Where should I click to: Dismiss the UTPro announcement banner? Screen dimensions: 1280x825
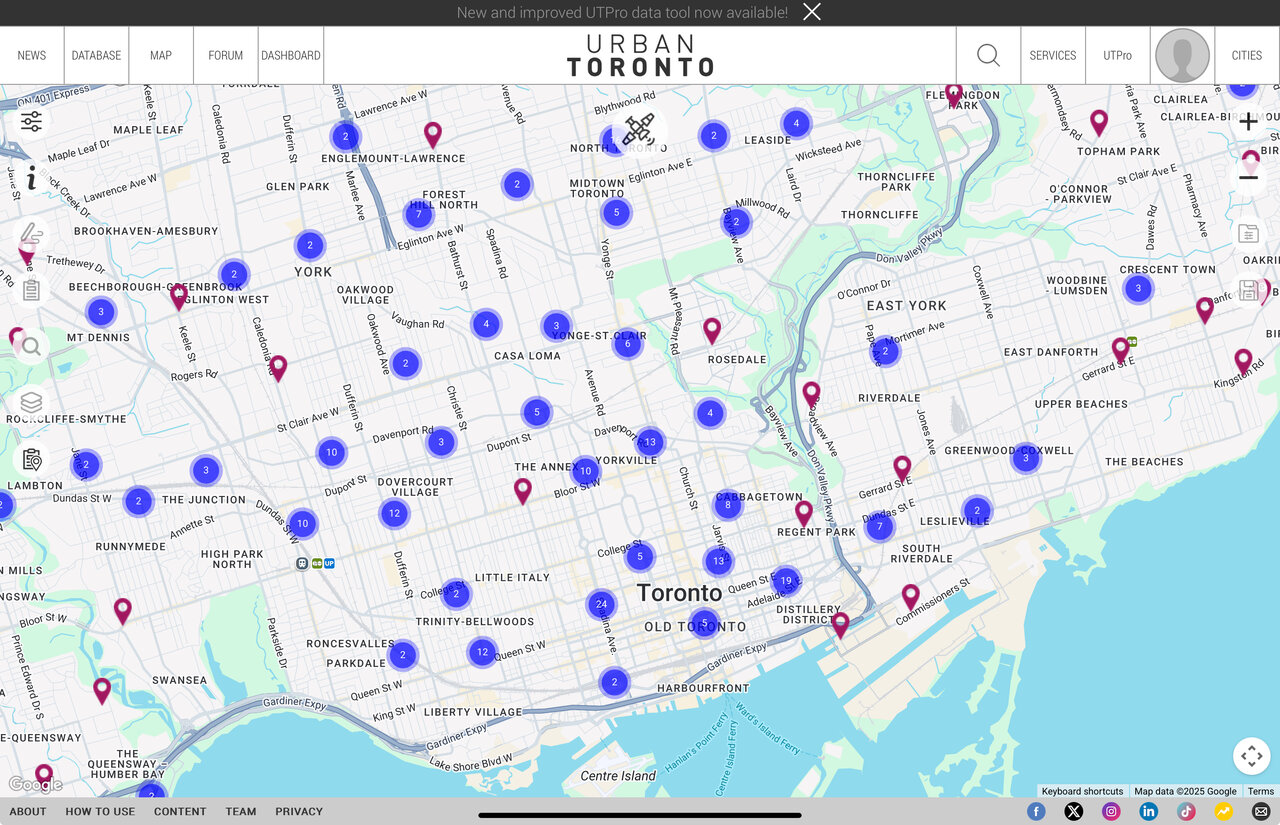(x=812, y=12)
